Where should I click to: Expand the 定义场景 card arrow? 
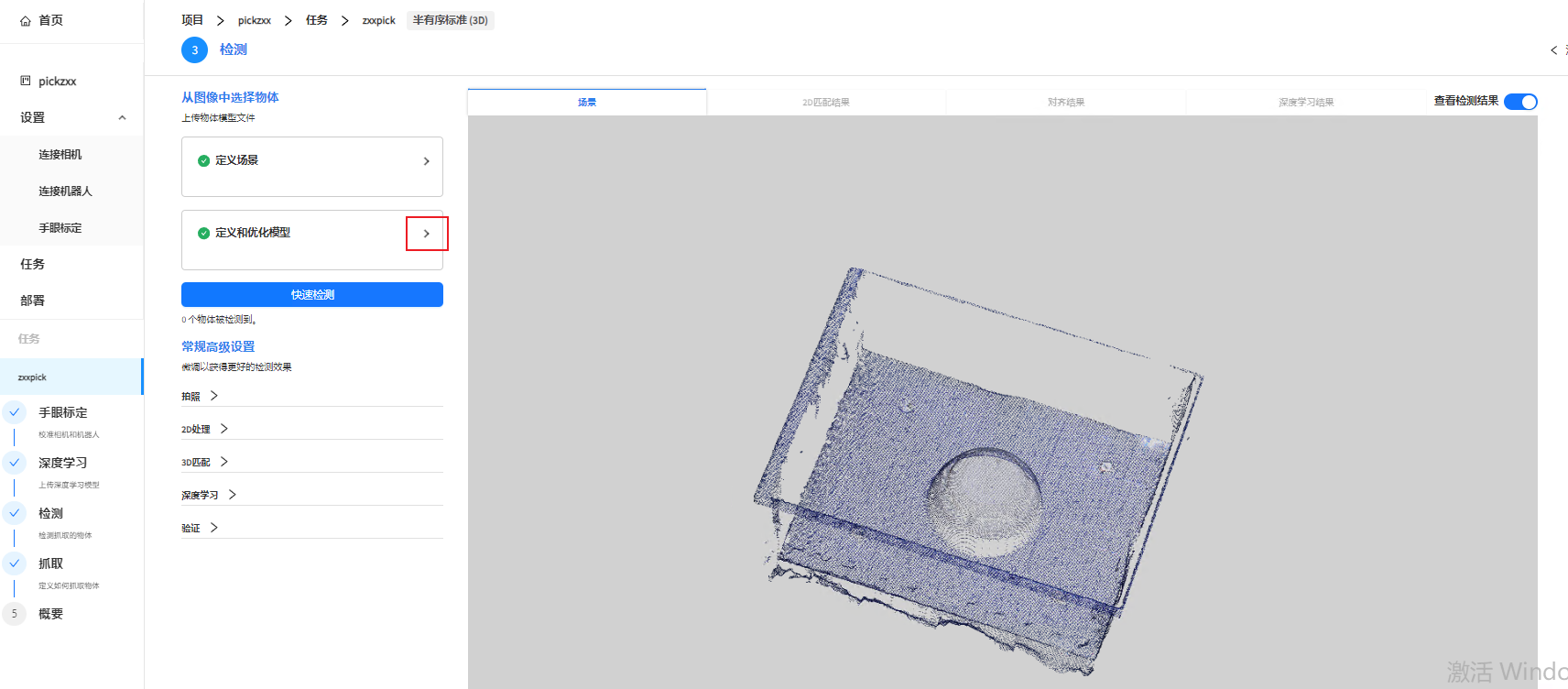[427, 161]
